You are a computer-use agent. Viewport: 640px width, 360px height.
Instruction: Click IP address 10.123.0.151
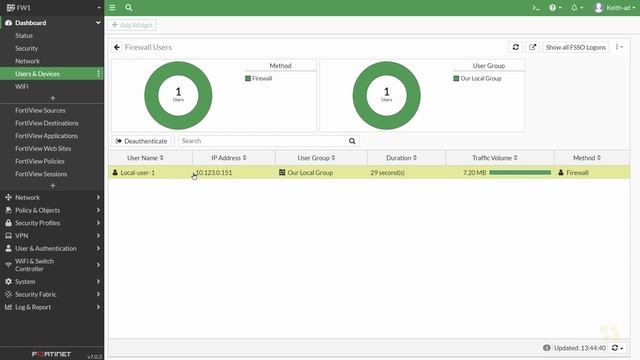pos(214,173)
